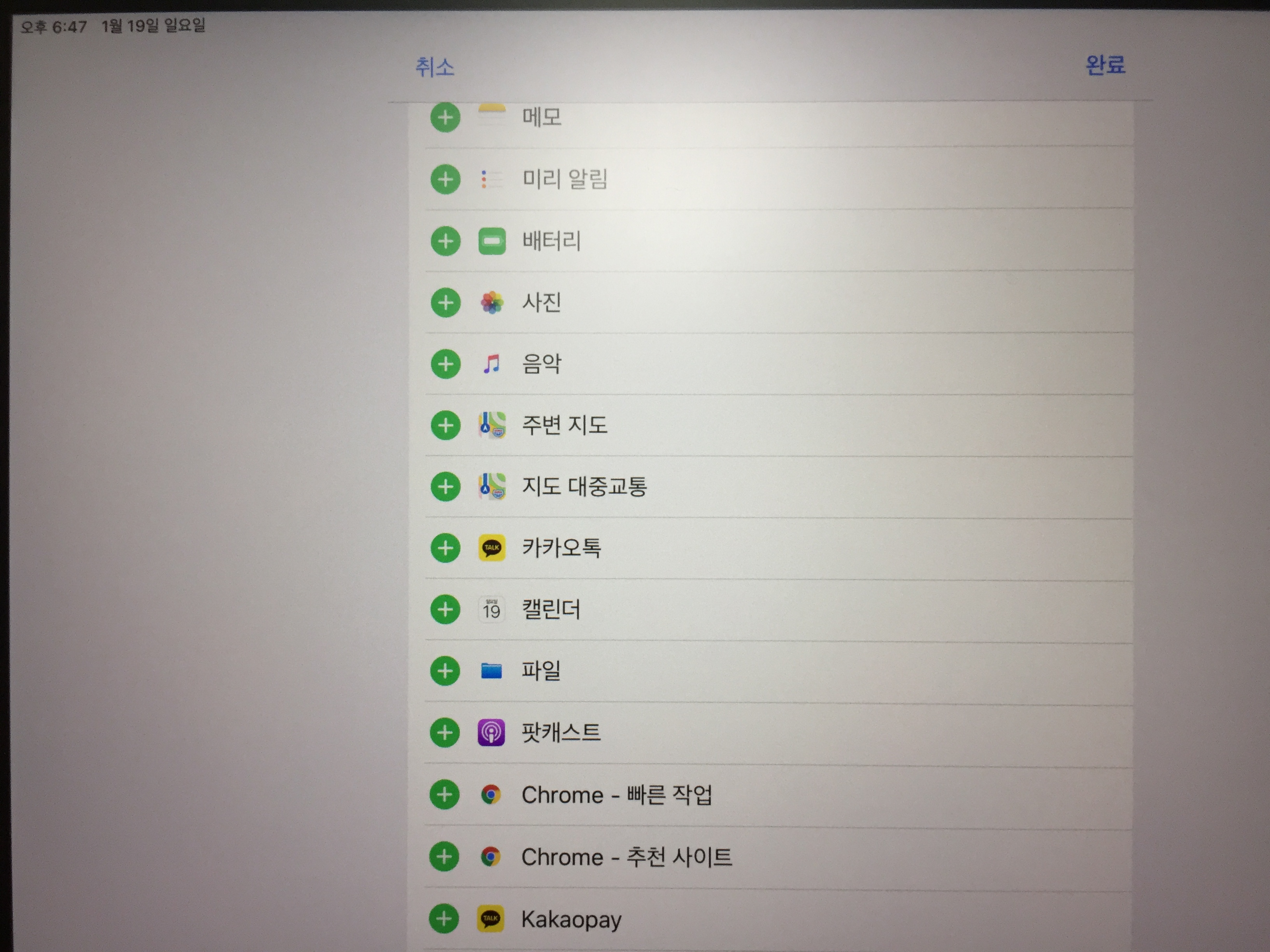Image resolution: width=1270 pixels, height=952 pixels.
Task: Add 미리 알림 widget with plus button
Action: [446, 180]
